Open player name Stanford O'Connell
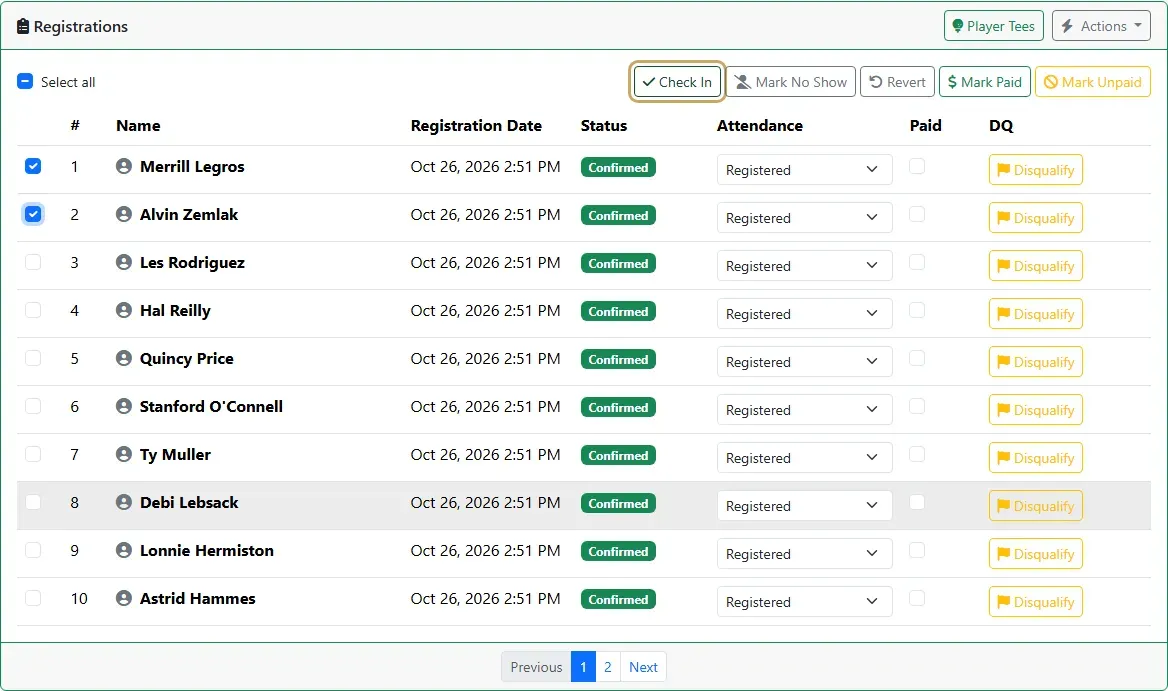Image resolution: width=1168 pixels, height=691 pixels. pos(212,407)
